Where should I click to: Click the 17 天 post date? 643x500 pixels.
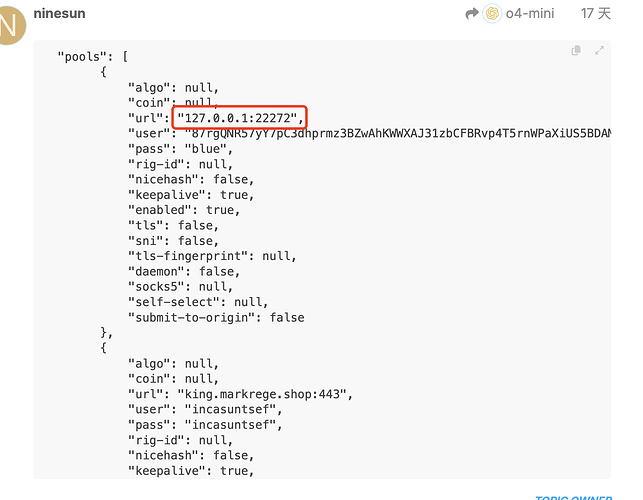595,14
